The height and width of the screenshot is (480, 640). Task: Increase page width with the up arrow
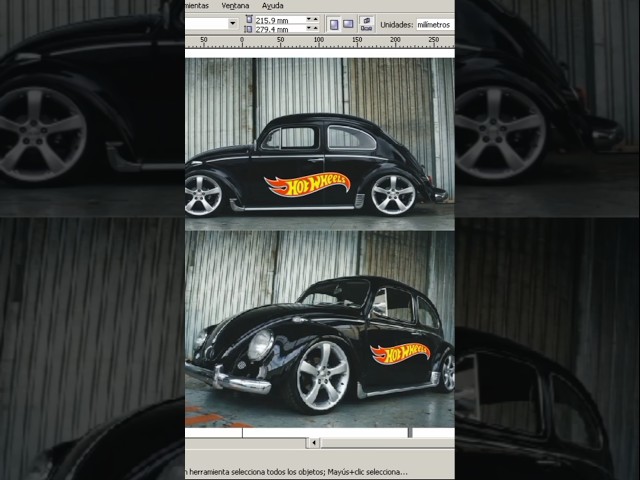[316, 19]
